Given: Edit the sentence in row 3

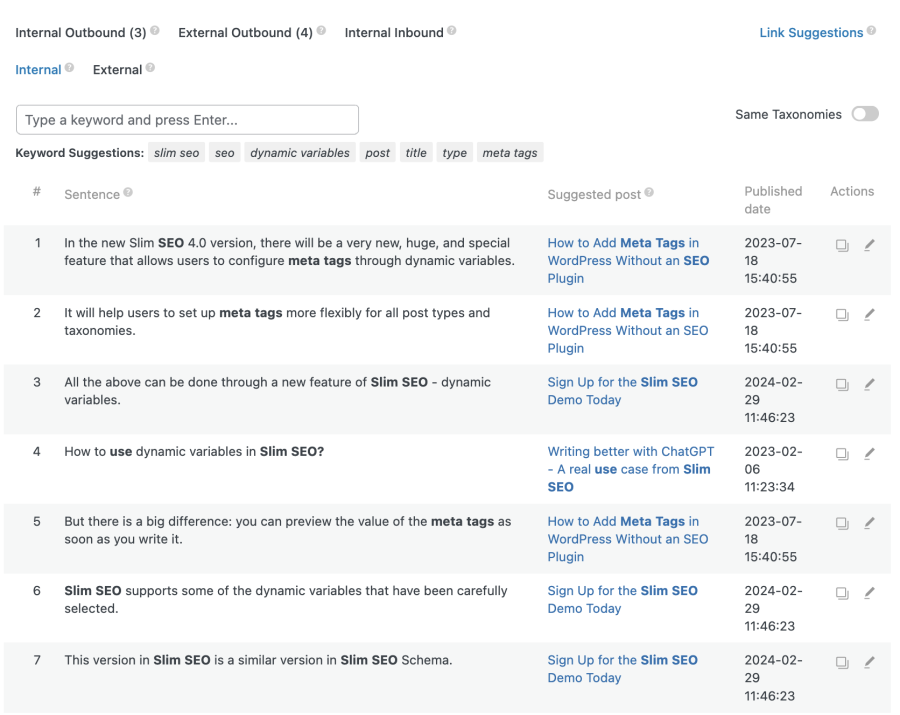Looking at the screenshot, I should pyautogui.click(x=870, y=384).
